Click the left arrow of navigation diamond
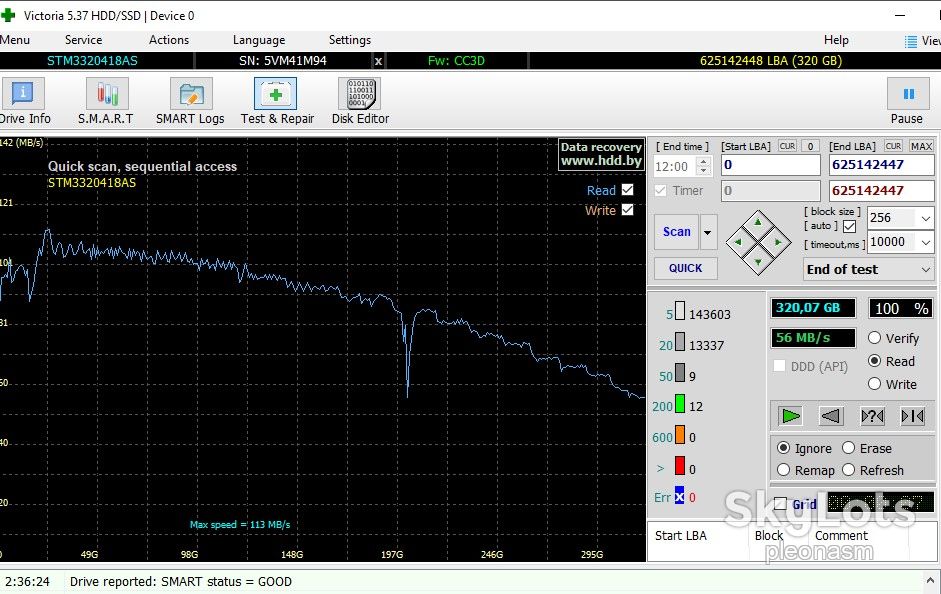 click(x=738, y=242)
